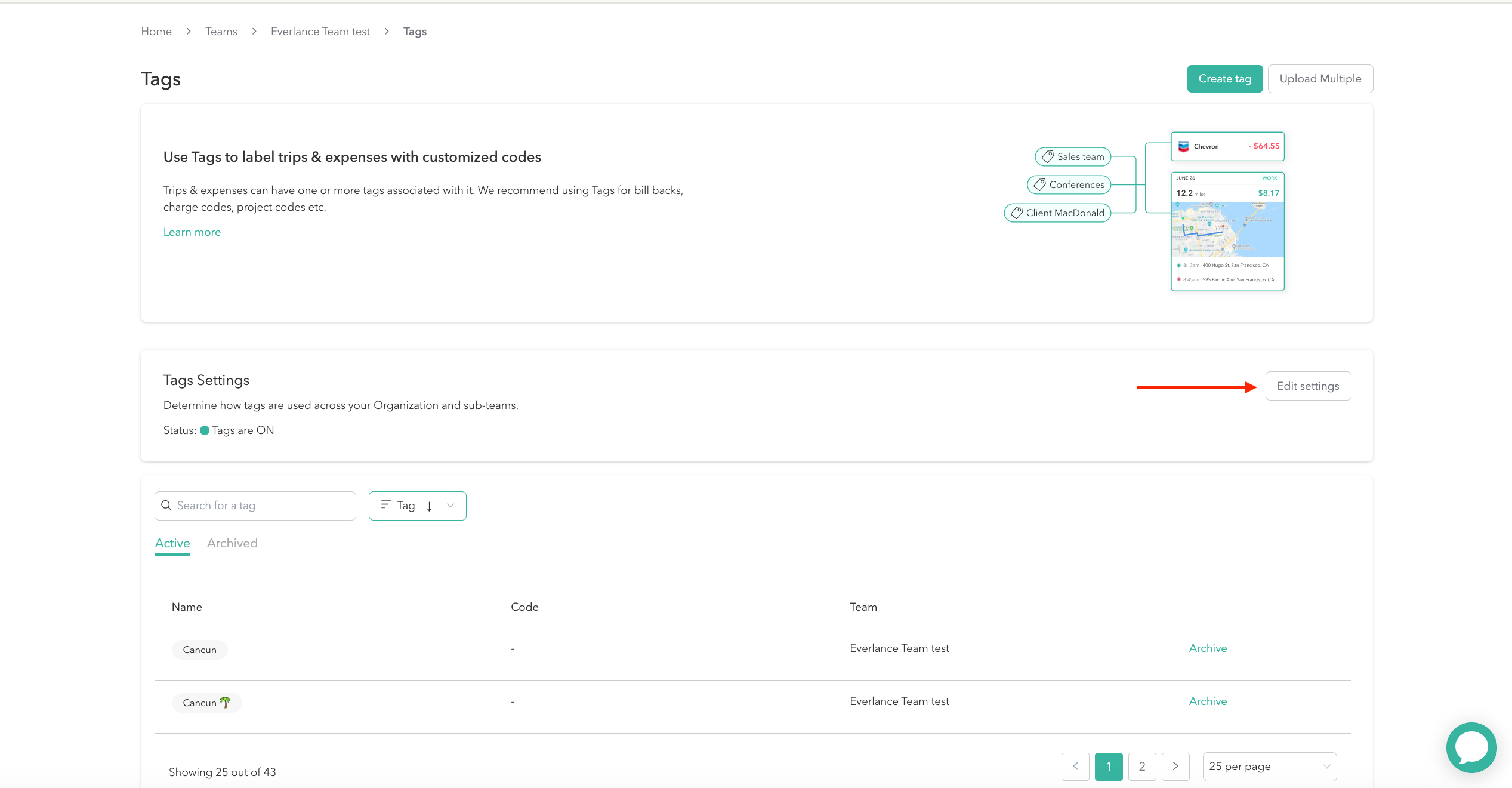The width and height of the screenshot is (1512, 788).
Task: Click the green Tags status indicator dot
Action: 205,430
